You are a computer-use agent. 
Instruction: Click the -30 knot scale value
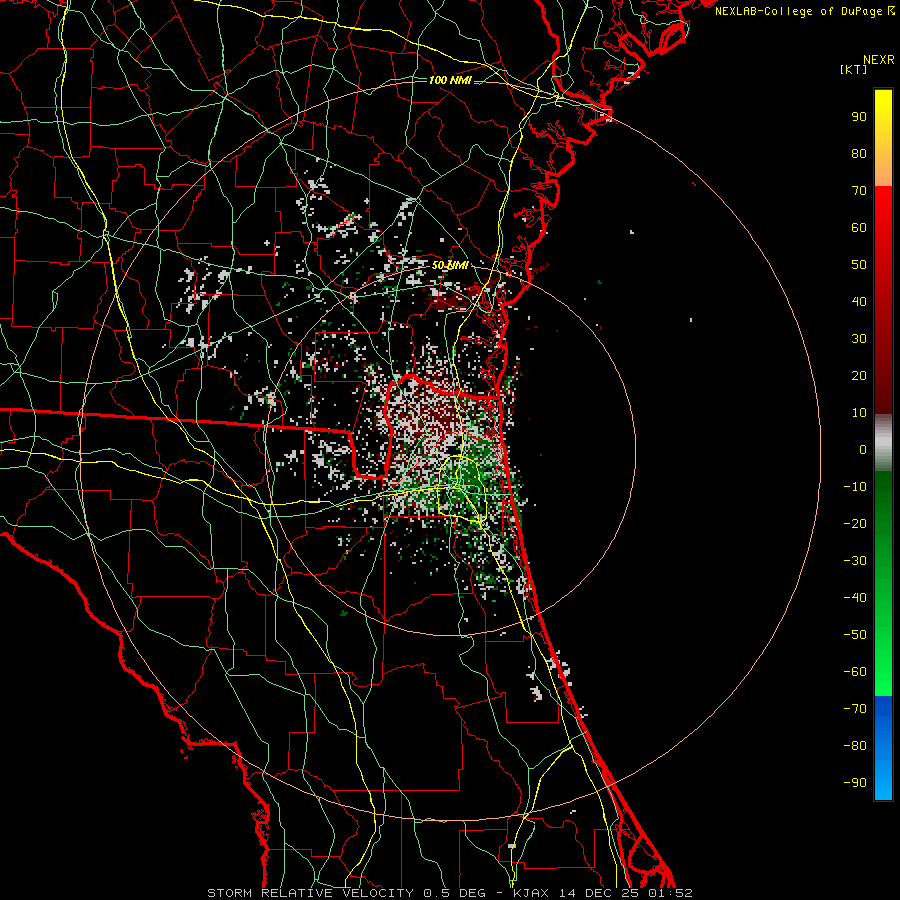click(x=855, y=561)
